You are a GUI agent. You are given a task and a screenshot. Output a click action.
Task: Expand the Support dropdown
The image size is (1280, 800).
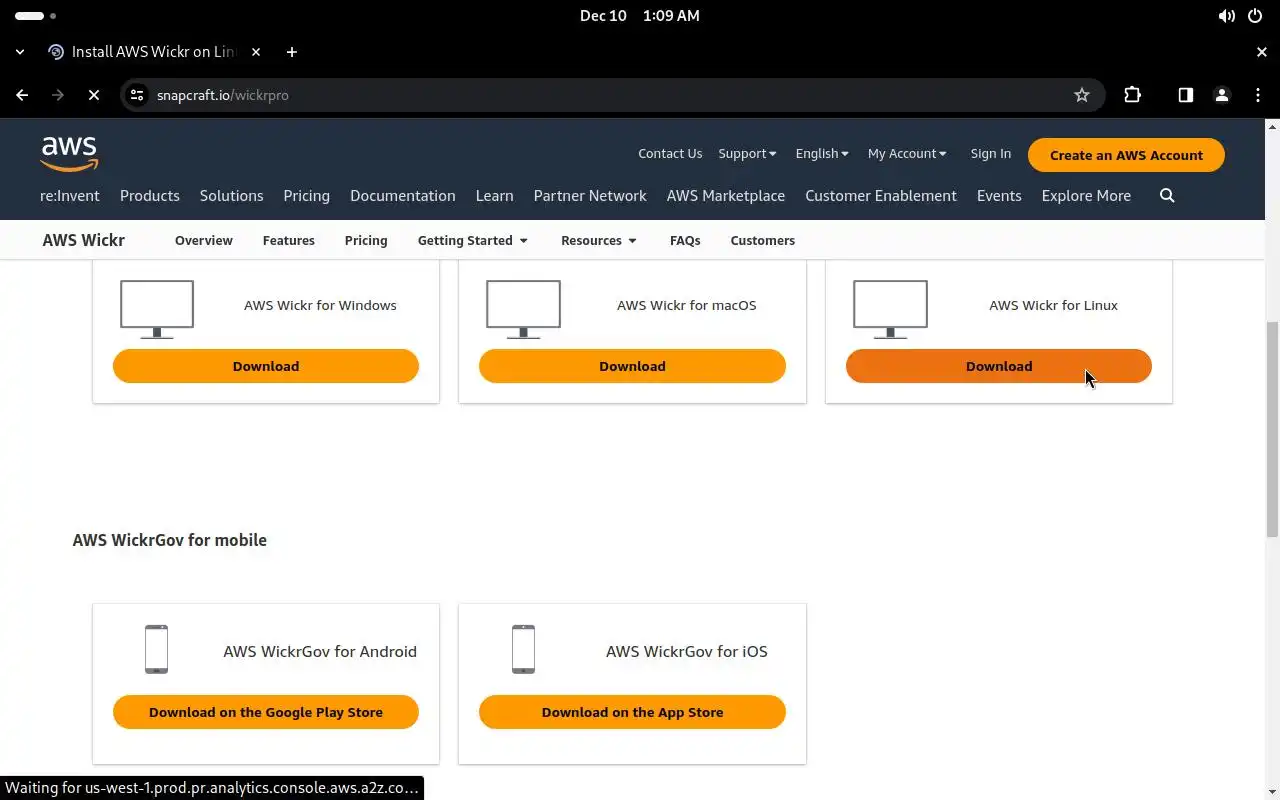click(x=747, y=153)
